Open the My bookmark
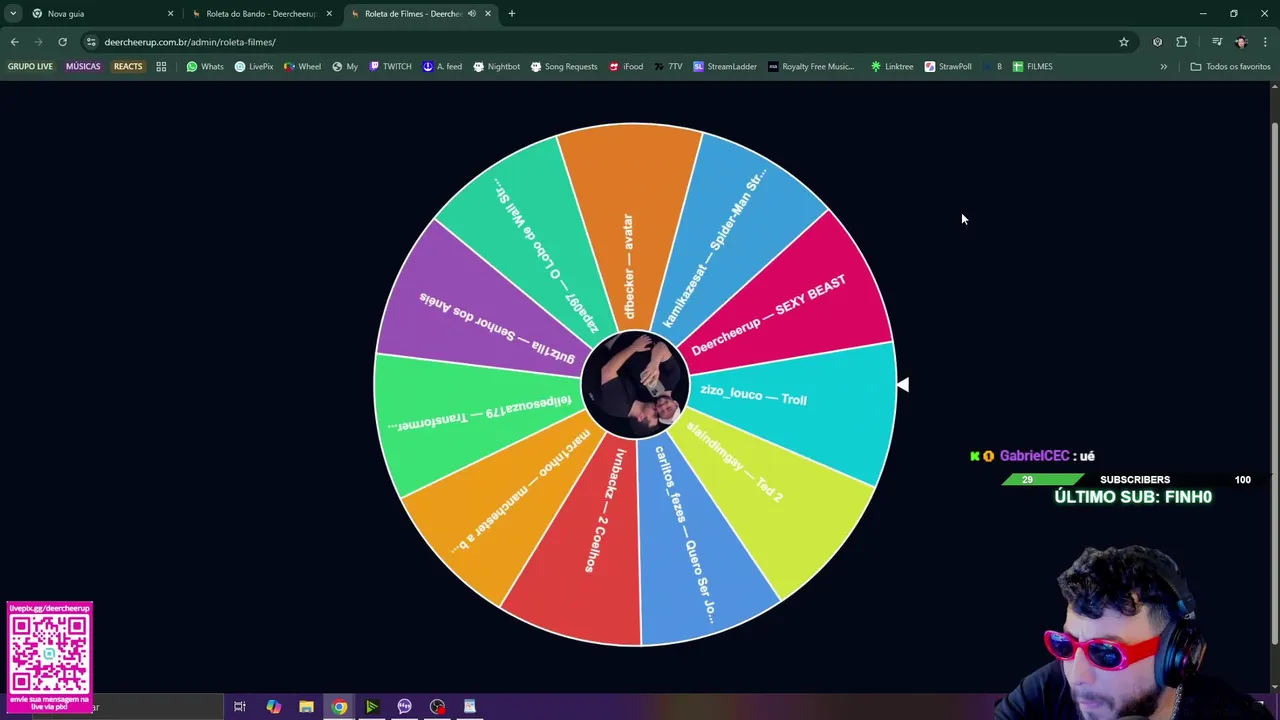1280x720 pixels. [345, 67]
